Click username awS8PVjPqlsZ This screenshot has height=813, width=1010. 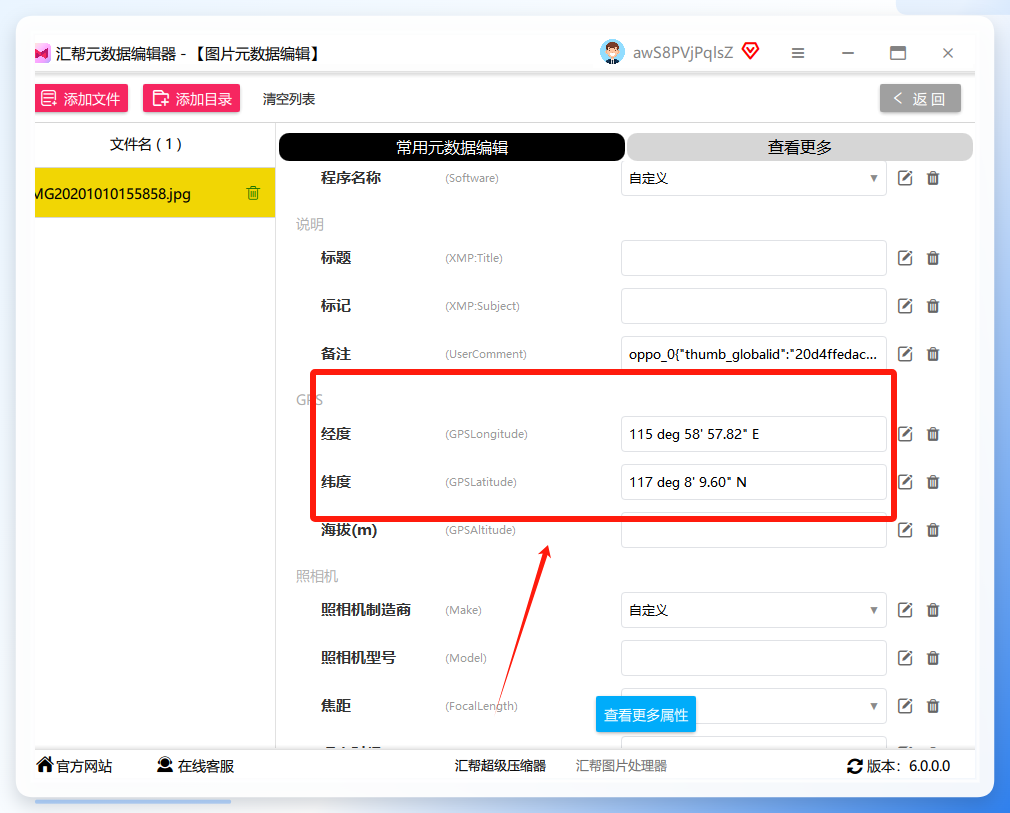683,53
